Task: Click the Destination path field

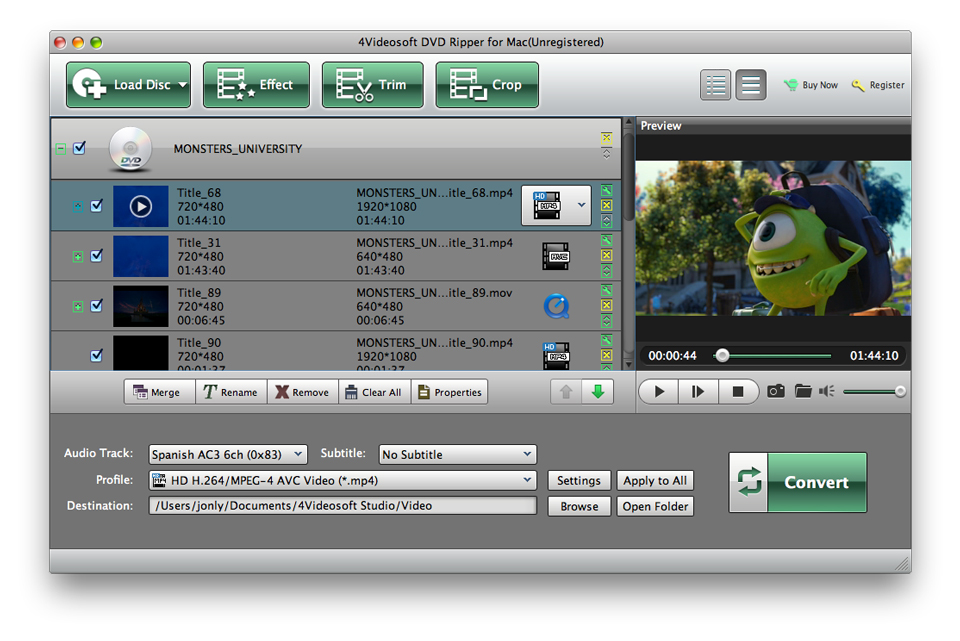Action: 342,506
